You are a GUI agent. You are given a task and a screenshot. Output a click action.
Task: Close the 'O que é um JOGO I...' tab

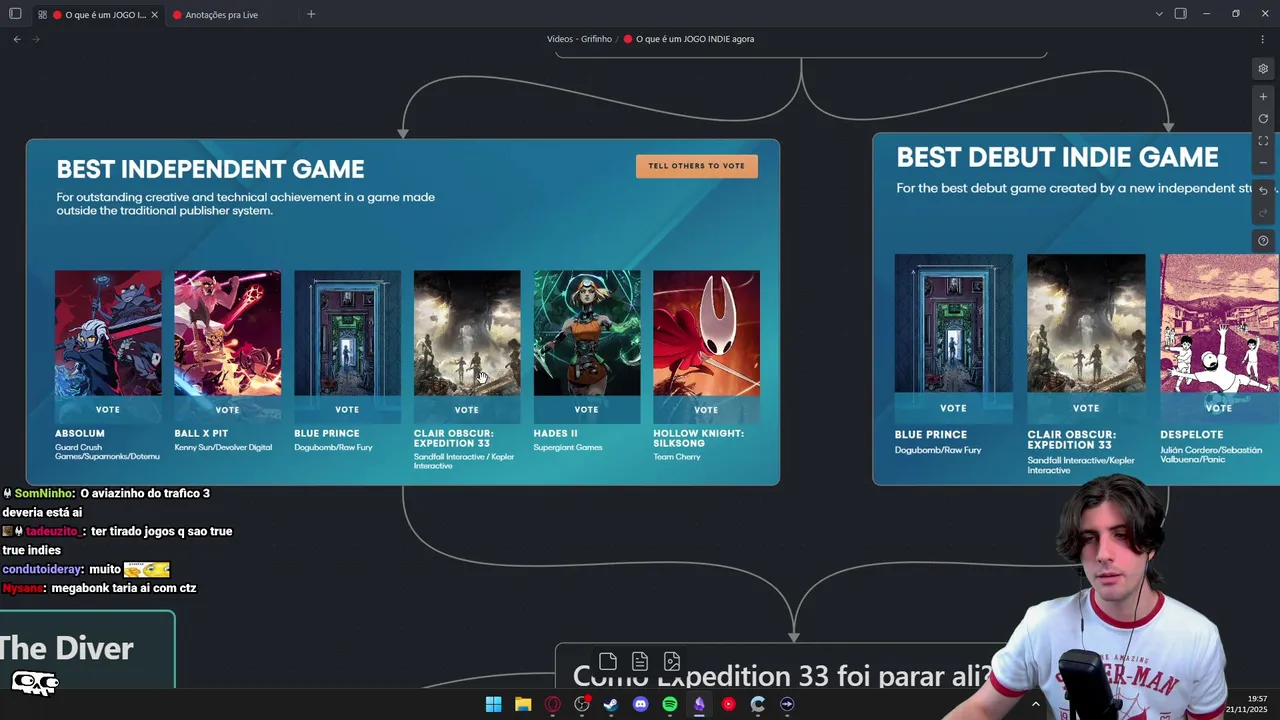click(x=154, y=15)
